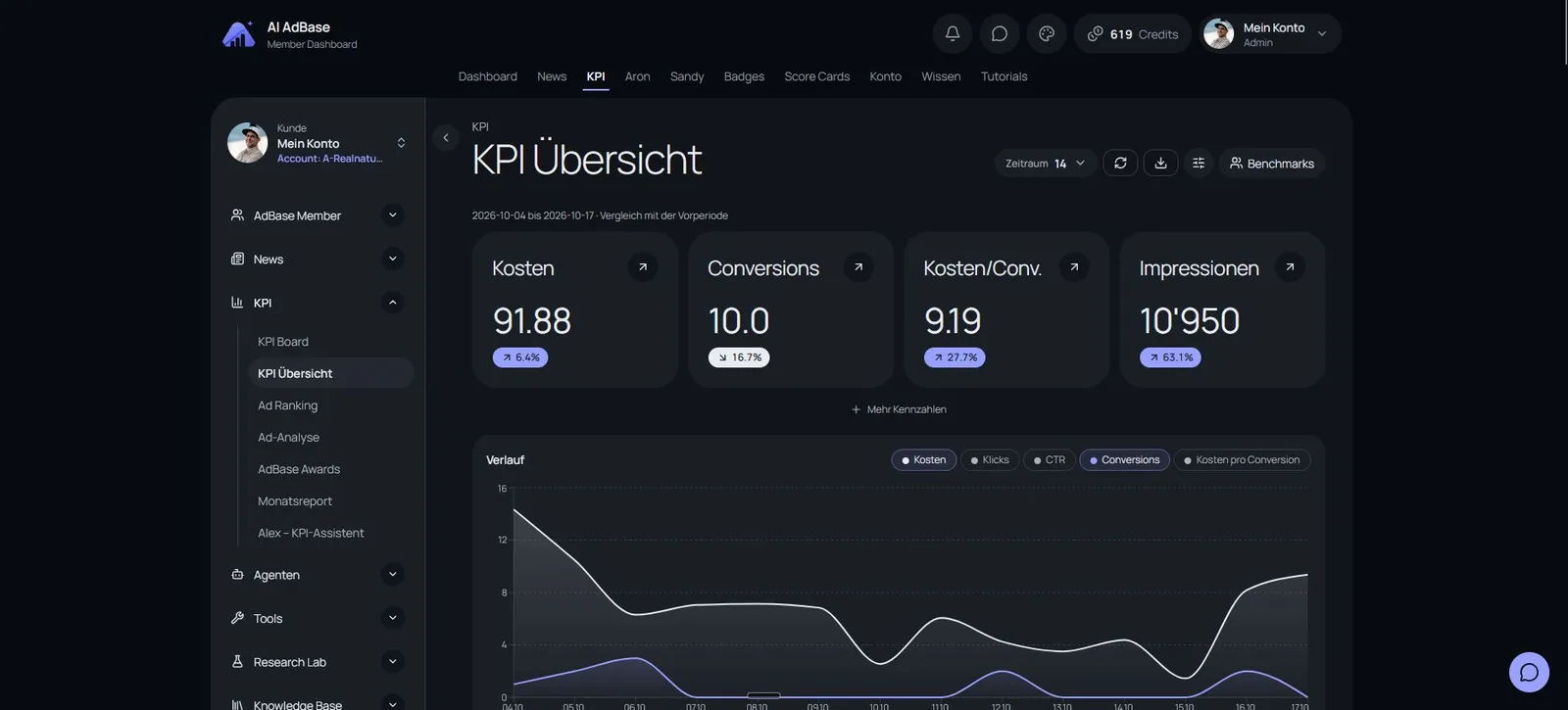Open the Tutorials tab
Image resolution: width=1568 pixels, height=710 pixels.
(1004, 76)
